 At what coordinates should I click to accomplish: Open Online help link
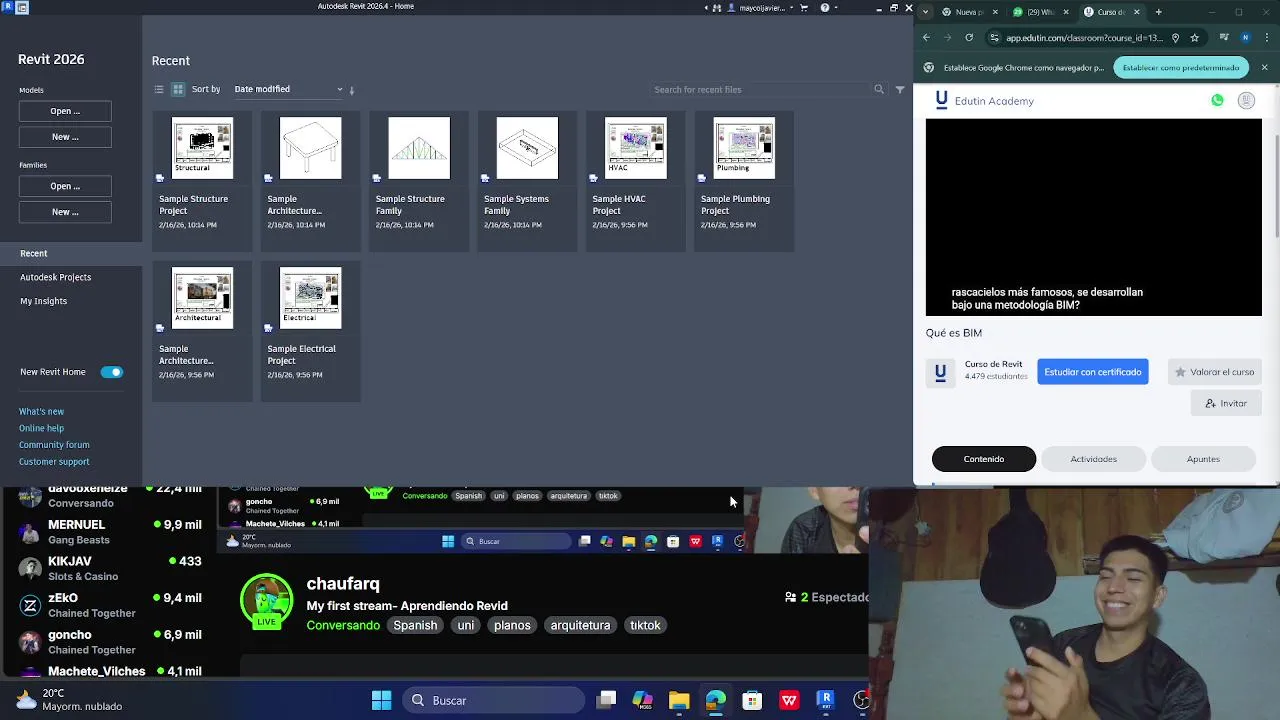pyautogui.click(x=41, y=428)
